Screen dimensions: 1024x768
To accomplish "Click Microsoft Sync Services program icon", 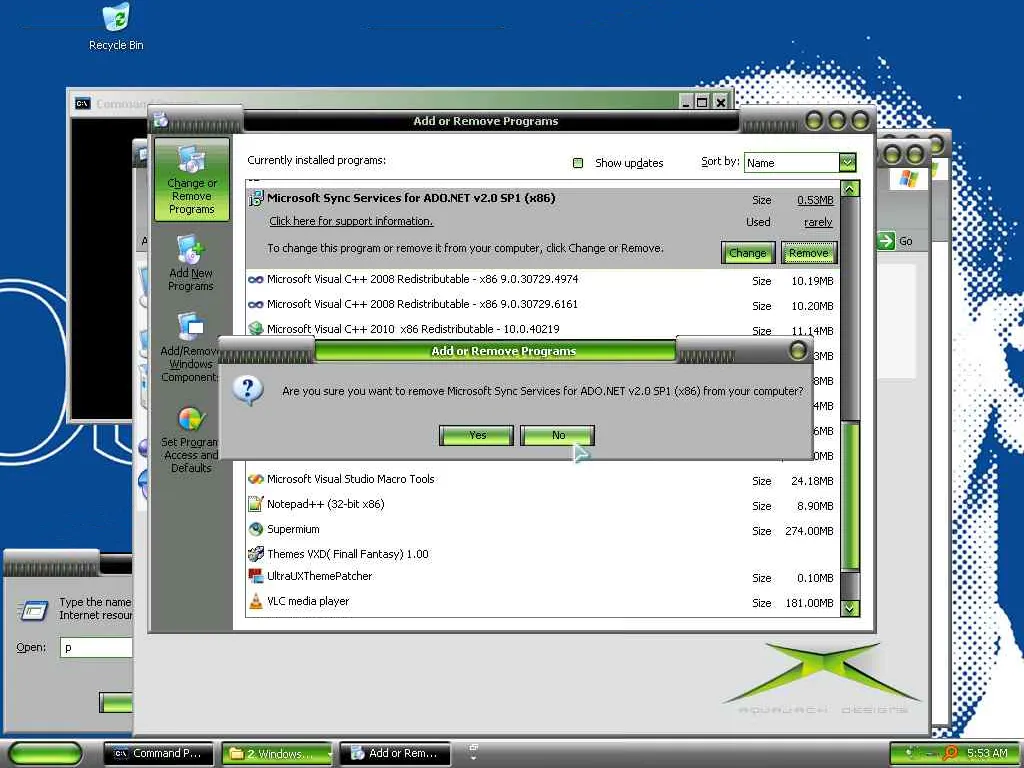I will (x=256, y=199).
